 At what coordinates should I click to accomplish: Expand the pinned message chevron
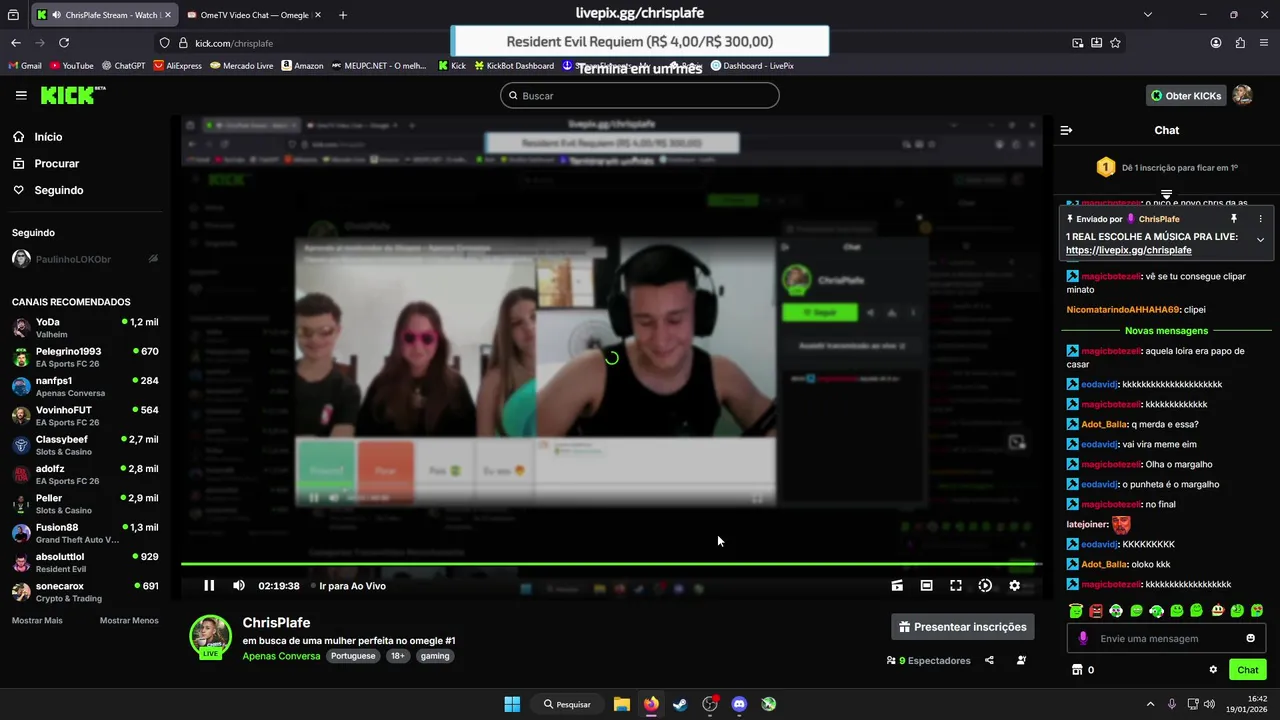pos(1260,240)
